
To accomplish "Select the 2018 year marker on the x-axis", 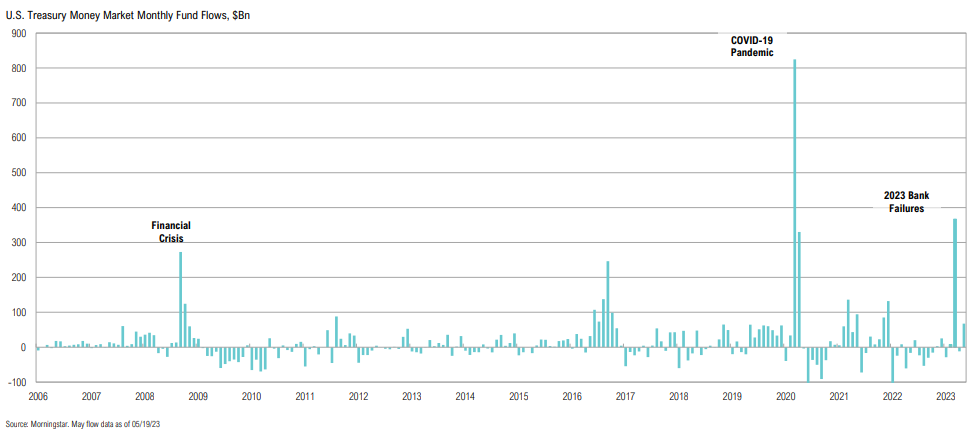I will point(678,397).
